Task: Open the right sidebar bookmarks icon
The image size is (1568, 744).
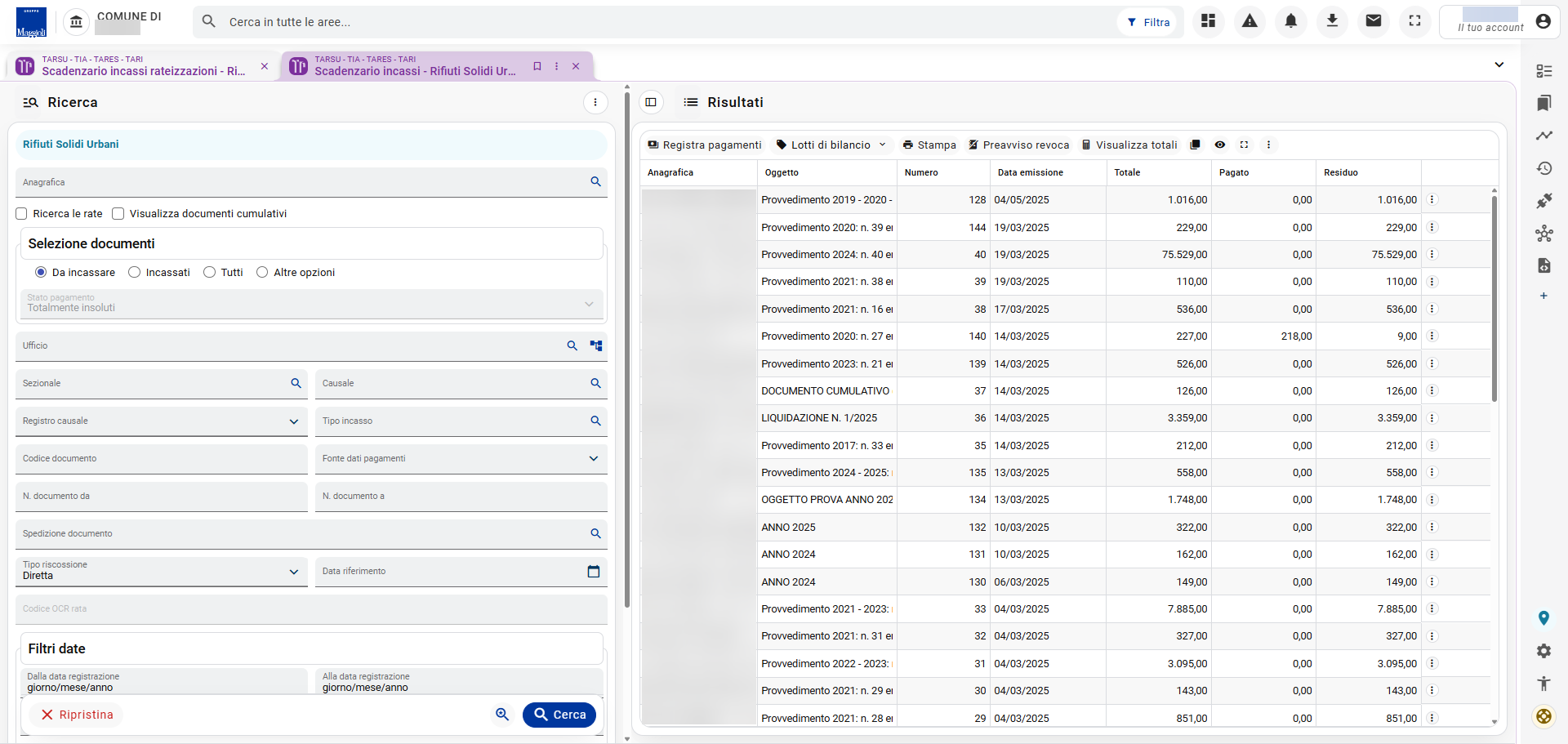Action: [x=1543, y=103]
